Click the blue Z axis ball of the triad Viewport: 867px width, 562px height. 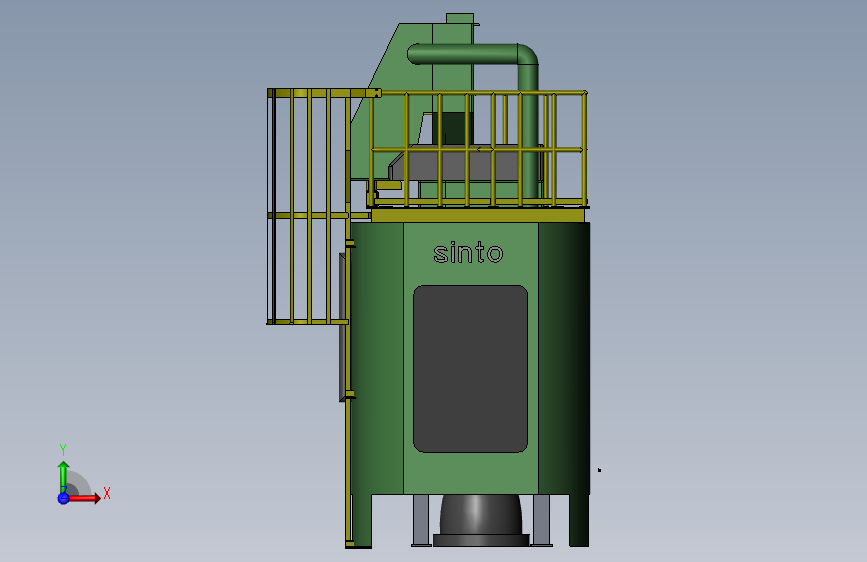coord(63,498)
